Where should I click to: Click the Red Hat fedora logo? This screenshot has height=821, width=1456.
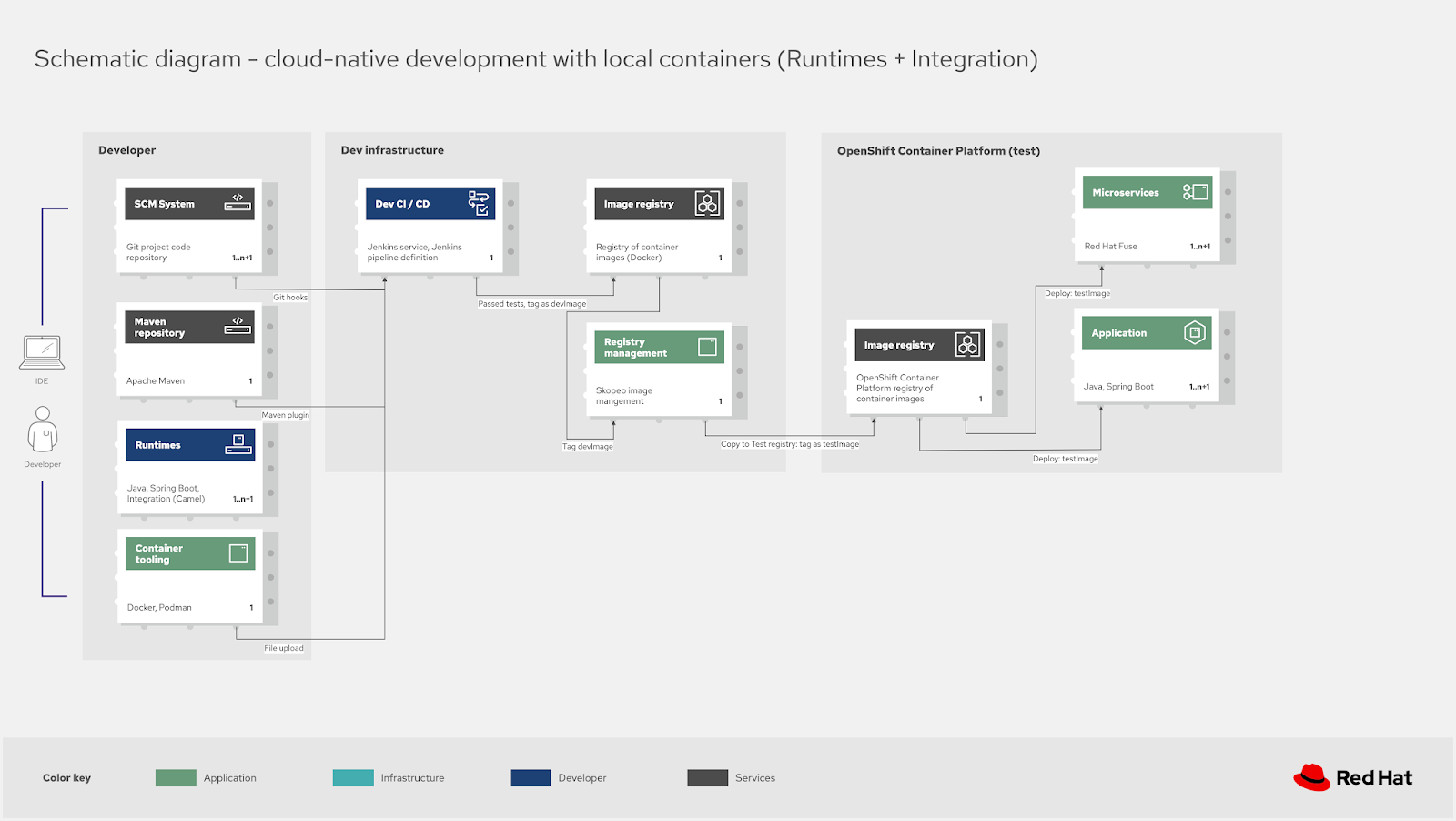point(1313,775)
